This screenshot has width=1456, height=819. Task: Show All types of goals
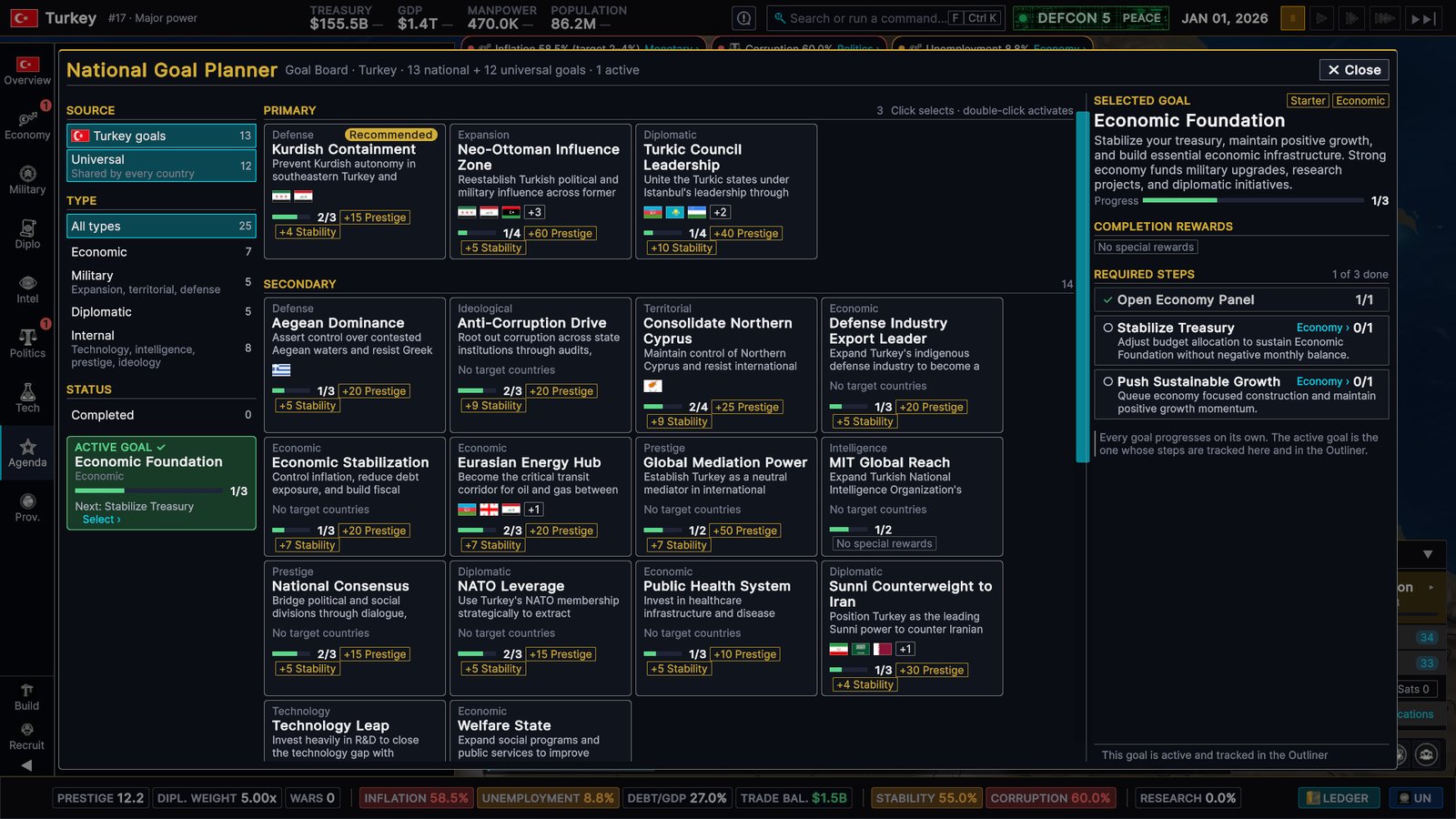click(x=161, y=226)
